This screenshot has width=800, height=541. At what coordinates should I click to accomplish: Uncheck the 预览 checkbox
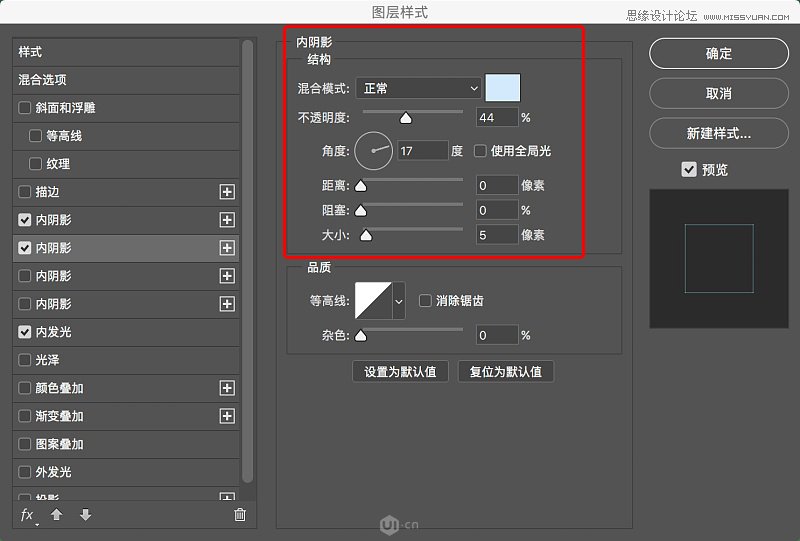pyautogui.click(x=689, y=169)
